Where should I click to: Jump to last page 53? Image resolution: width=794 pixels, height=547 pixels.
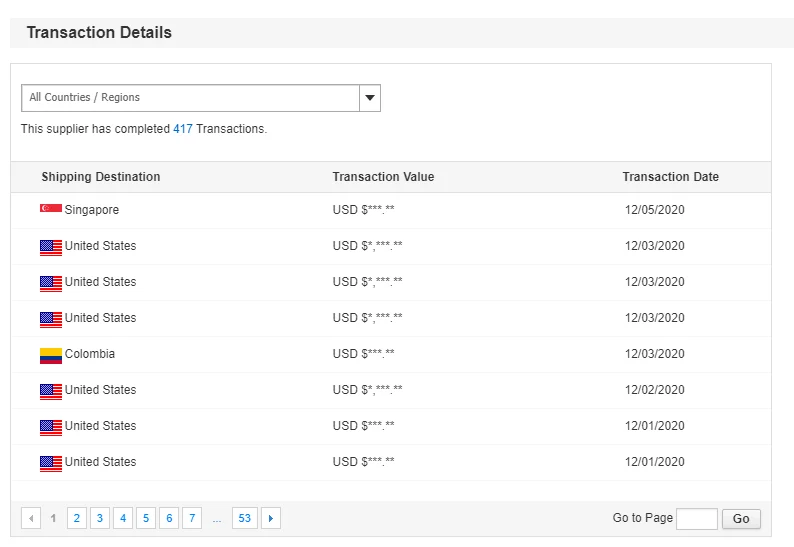coord(244,518)
